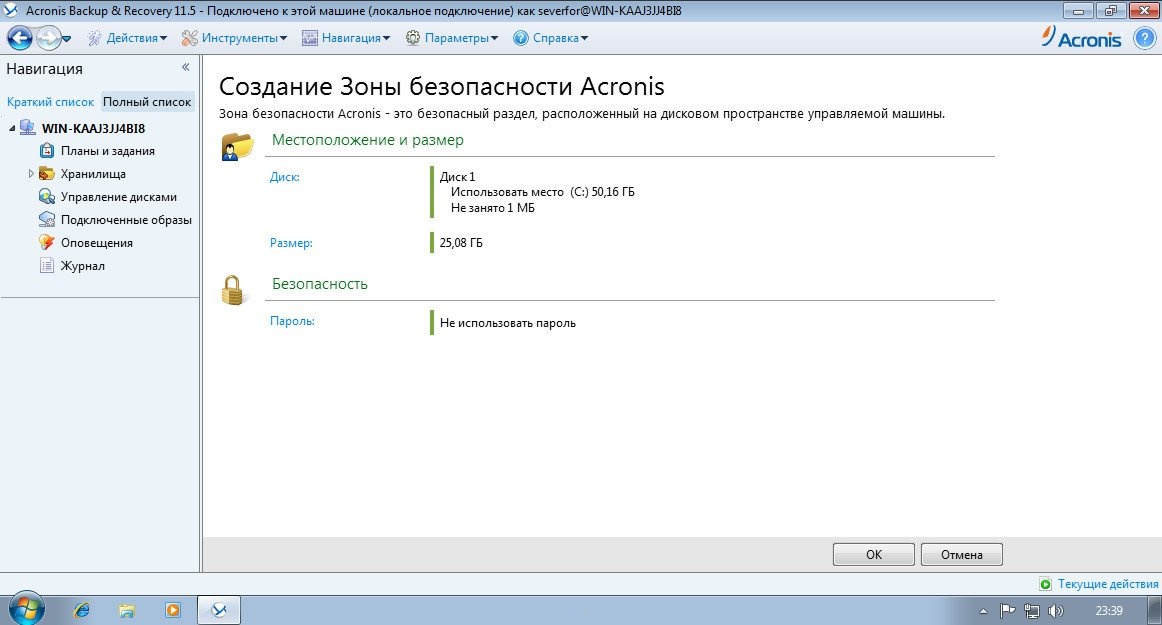
Task: Open Windows Explorer from taskbar
Action: [x=127, y=610]
